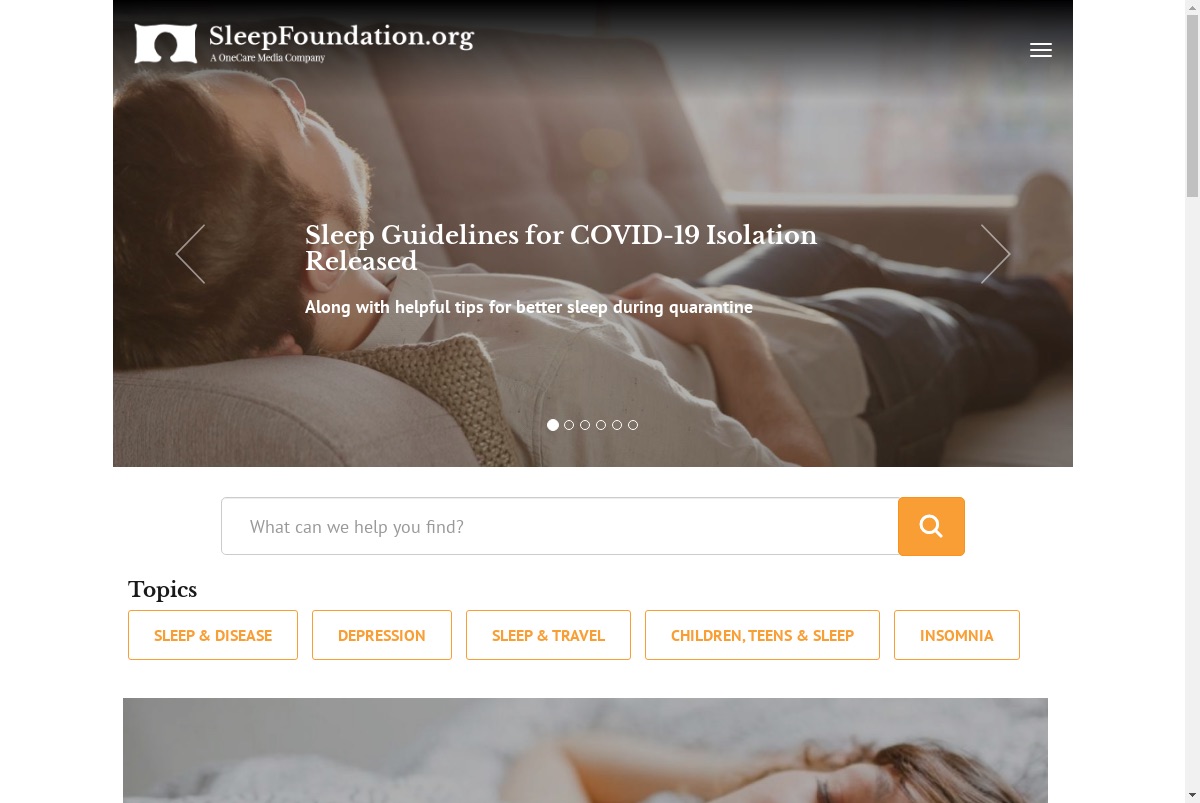
Task: Advance carousel with the right arrow
Action: tap(995, 254)
